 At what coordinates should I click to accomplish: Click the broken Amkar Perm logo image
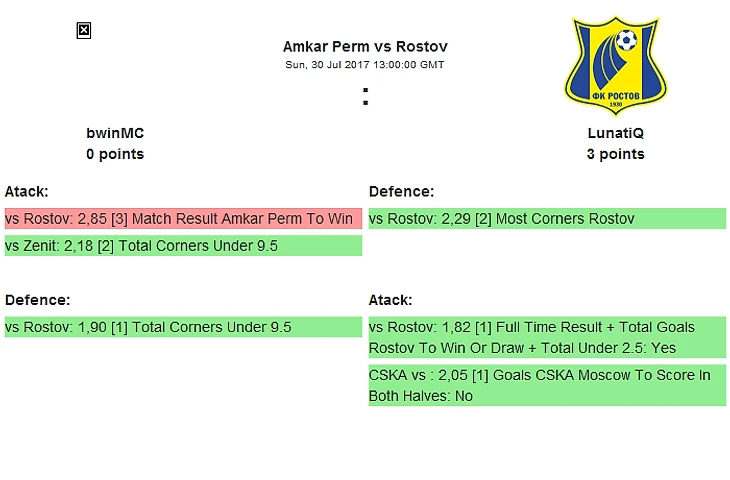[x=84, y=31]
